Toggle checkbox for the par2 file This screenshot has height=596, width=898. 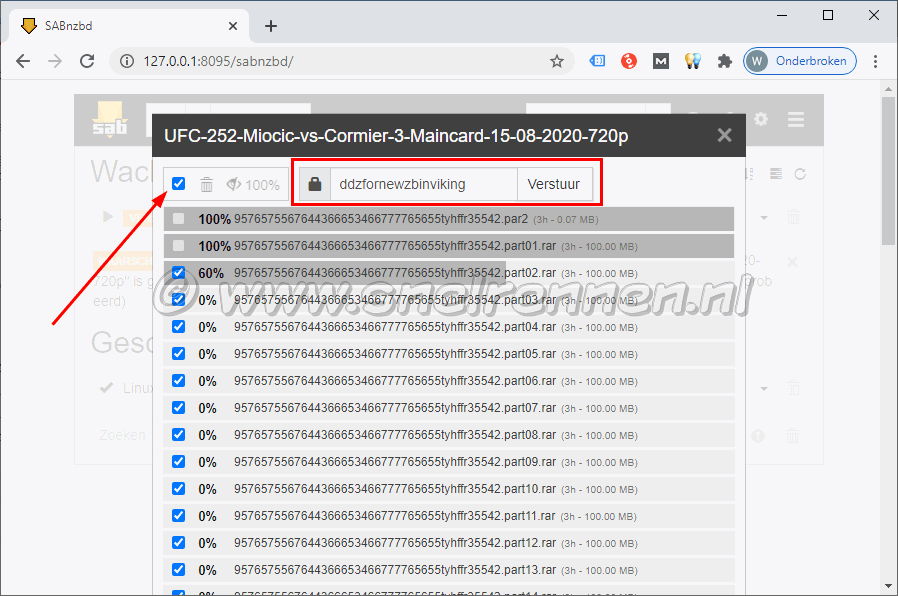(x=179, y=219)
